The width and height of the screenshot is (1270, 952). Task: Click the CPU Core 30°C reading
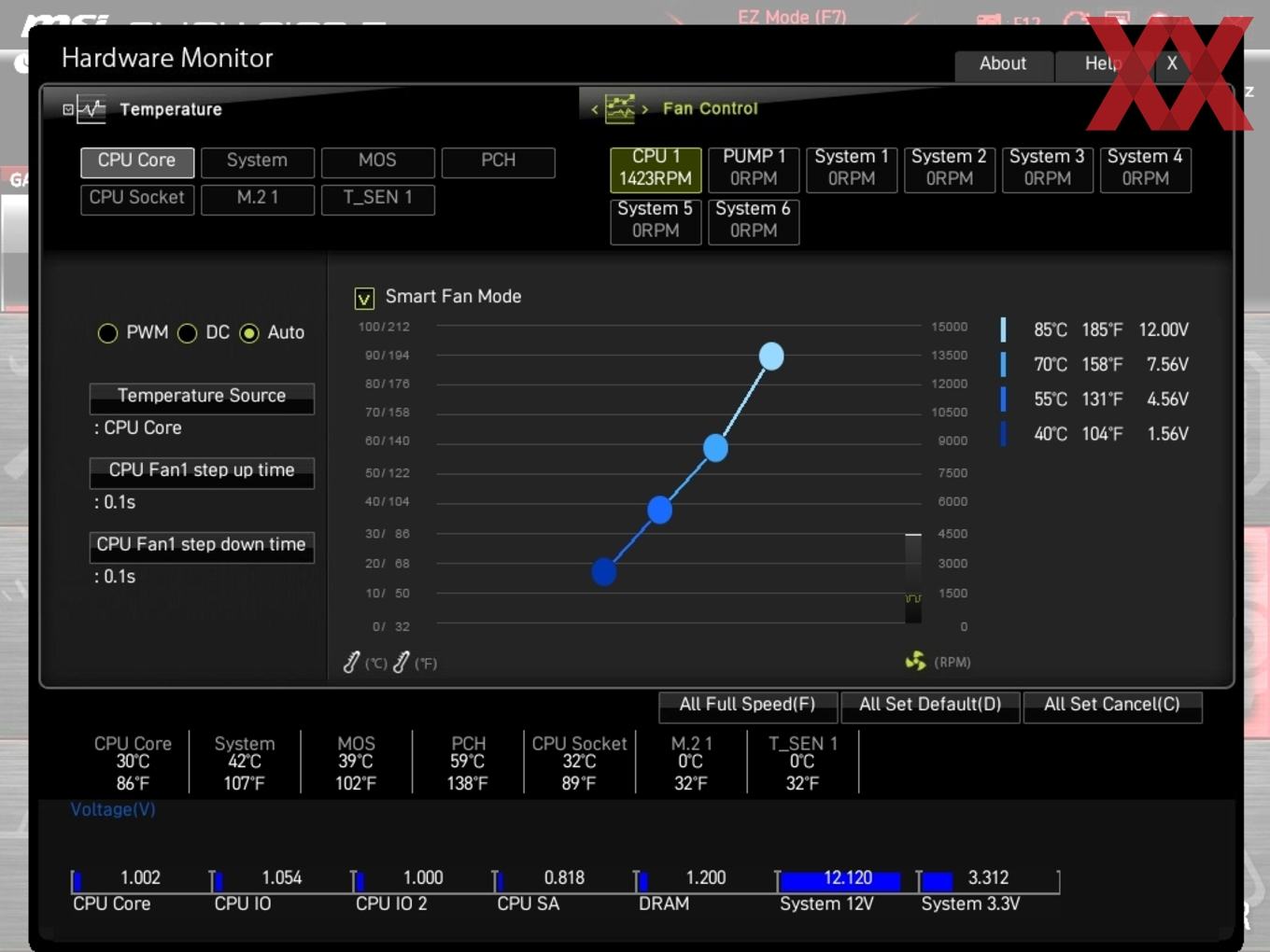click(133, 763)
